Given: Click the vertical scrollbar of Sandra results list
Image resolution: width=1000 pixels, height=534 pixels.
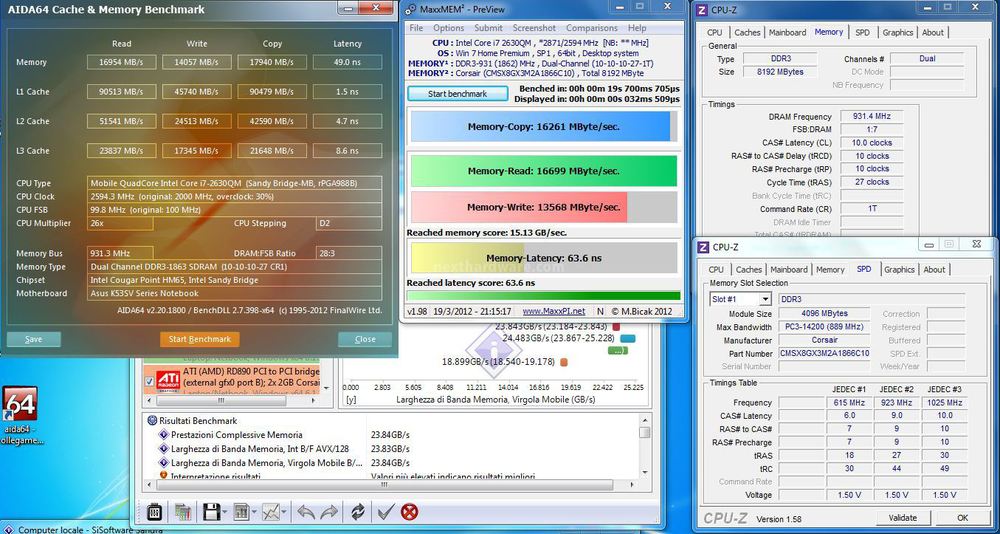Looking at the screenshot, I should 644,445.
